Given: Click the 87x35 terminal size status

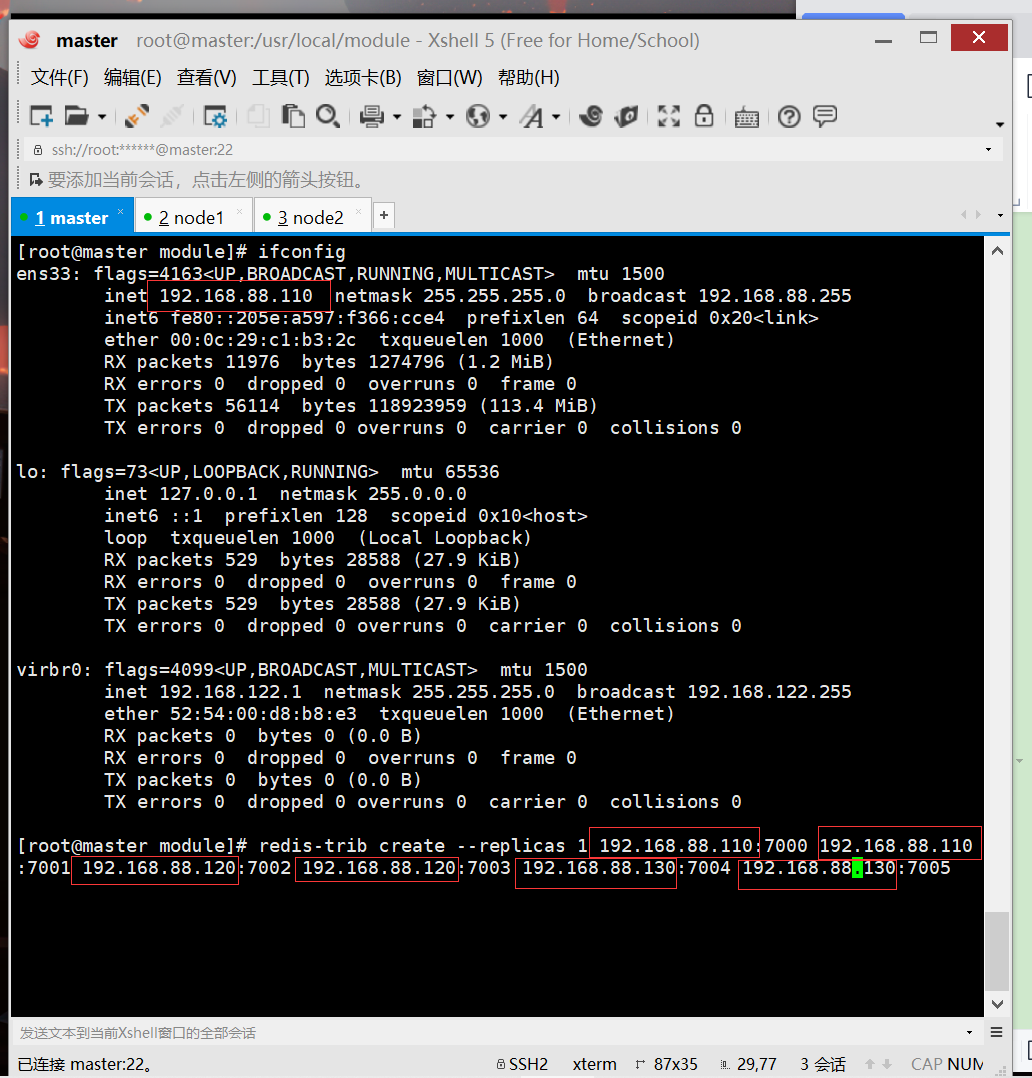Looking at the screenshot, I should coord(667,1064).
